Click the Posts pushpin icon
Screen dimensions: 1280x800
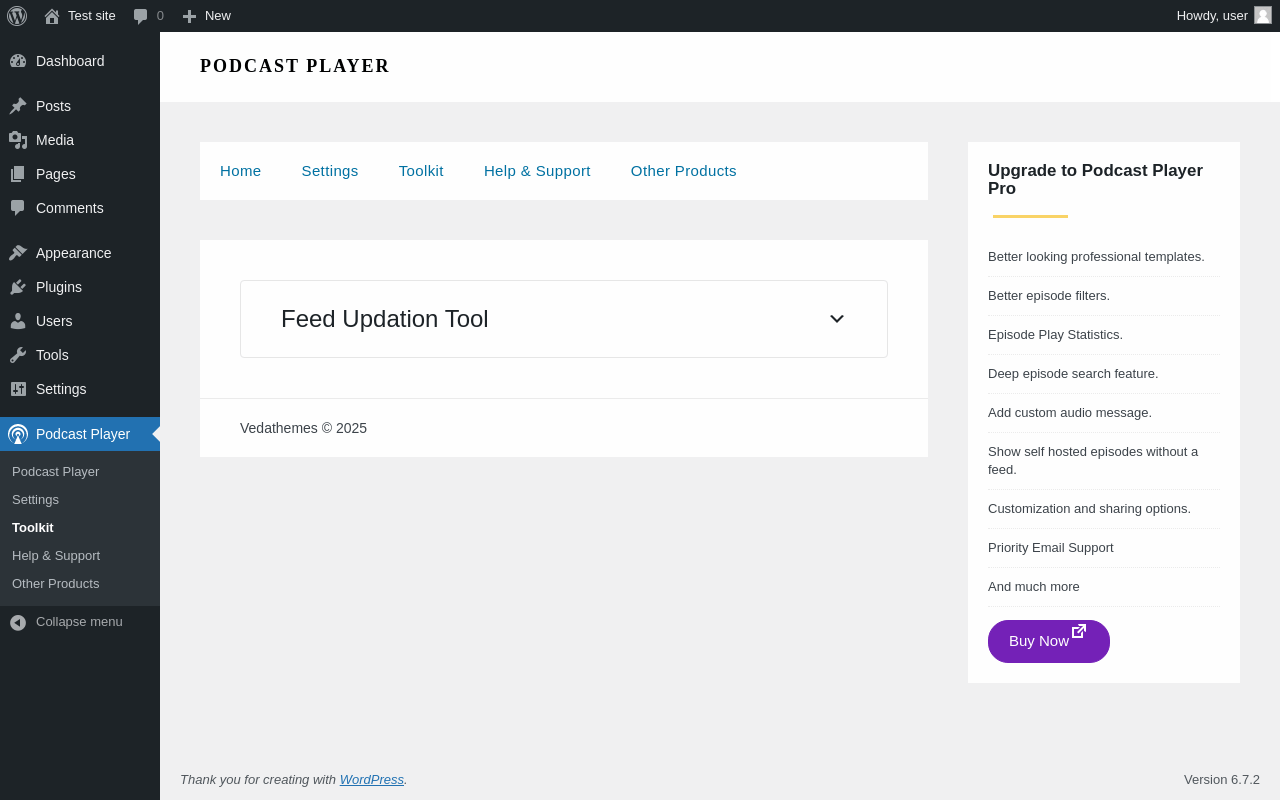click(18, 106)
